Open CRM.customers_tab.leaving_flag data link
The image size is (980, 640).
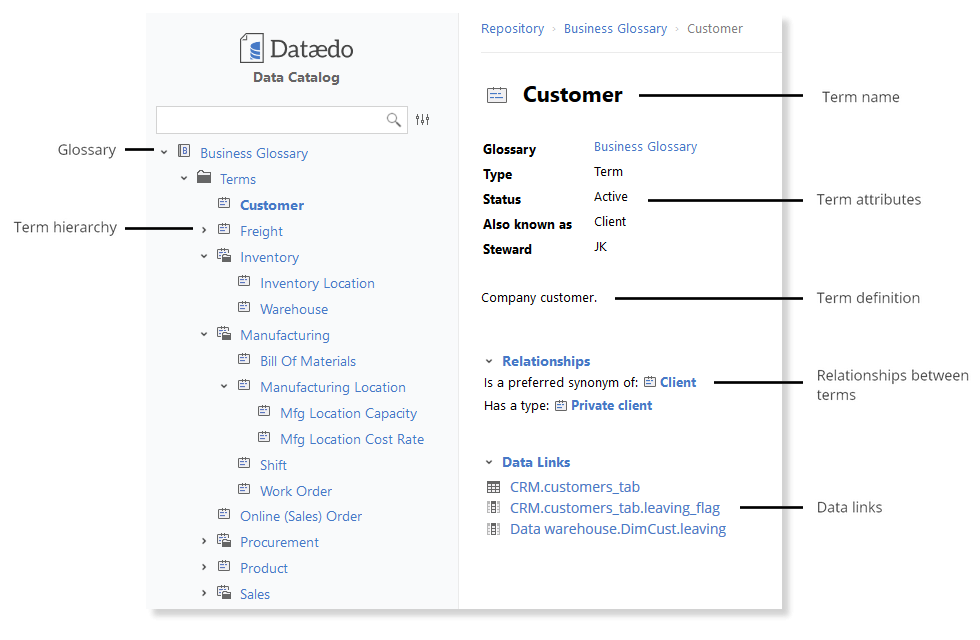[x=614, y=508]
